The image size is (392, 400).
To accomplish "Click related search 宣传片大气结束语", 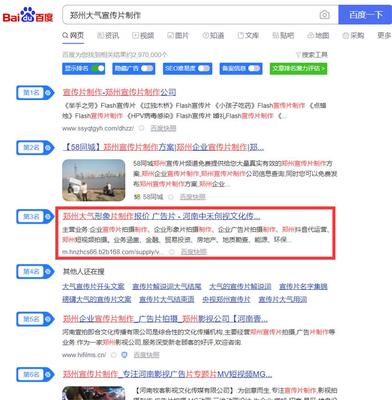I will [167, 299].
